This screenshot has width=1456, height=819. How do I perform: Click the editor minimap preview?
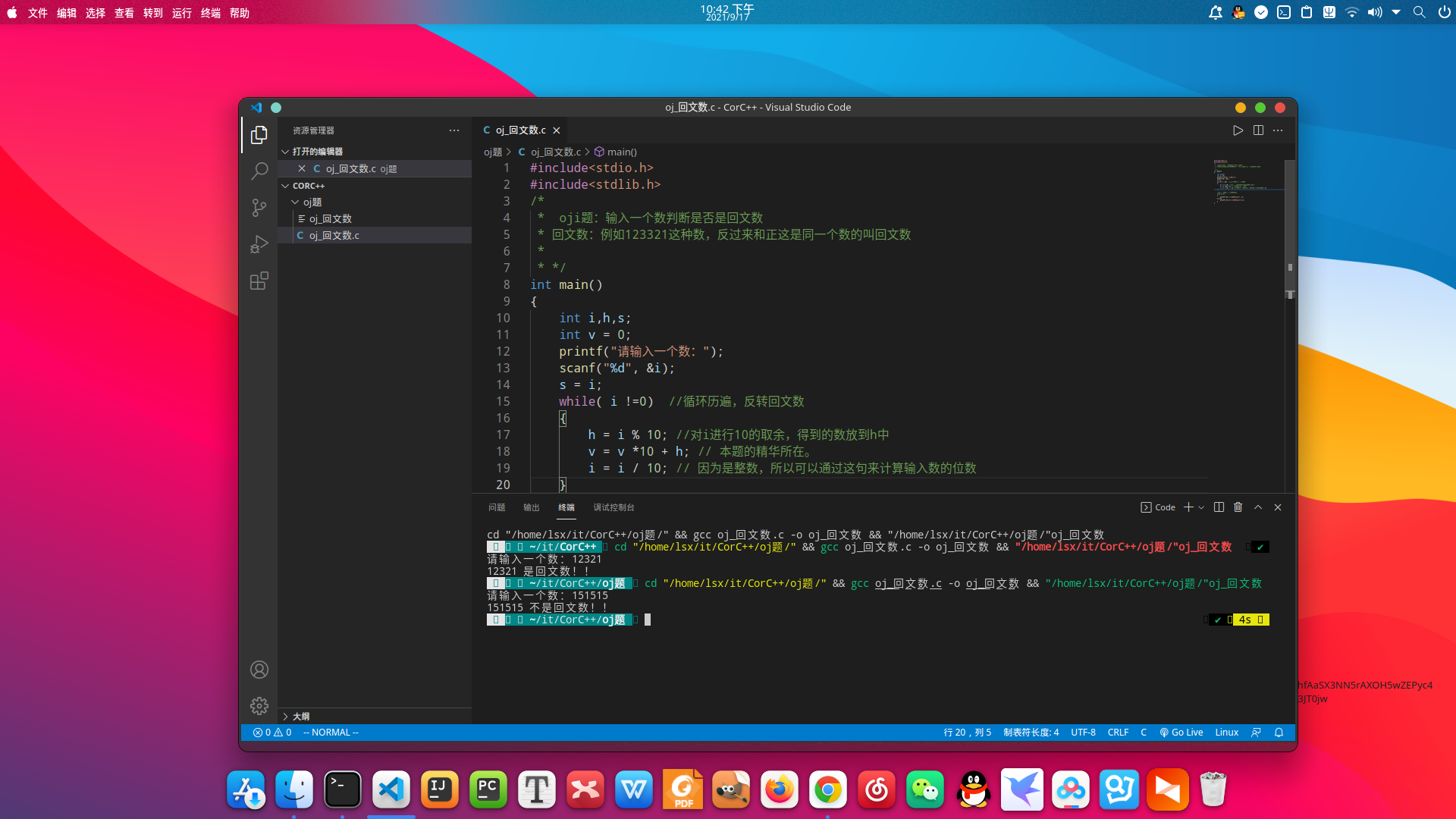(x=1247, y=182)
